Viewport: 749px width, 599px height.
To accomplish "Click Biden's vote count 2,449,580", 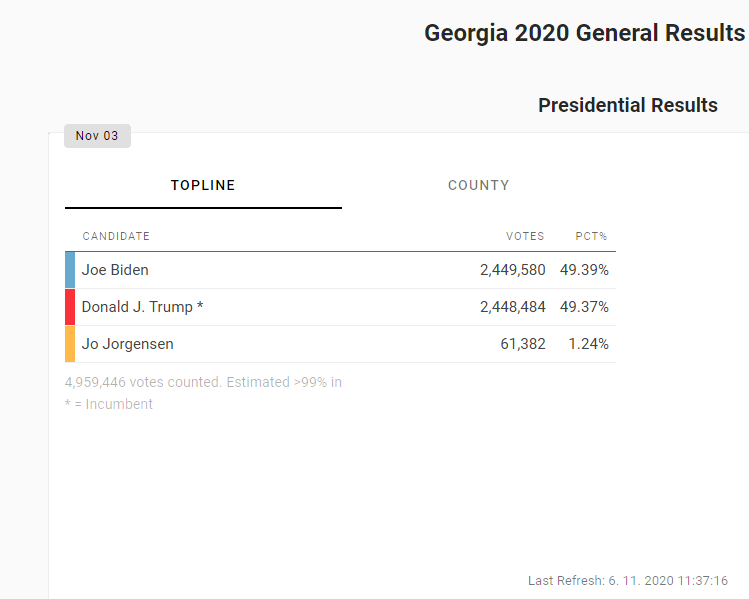I will click(x=512, y=270).
